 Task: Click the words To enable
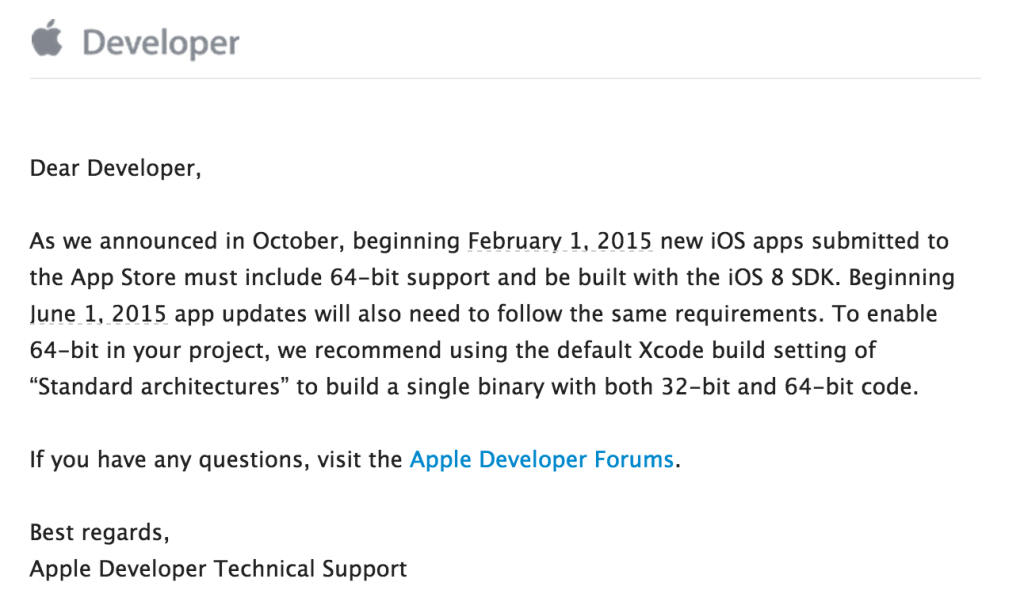[885, 314]
